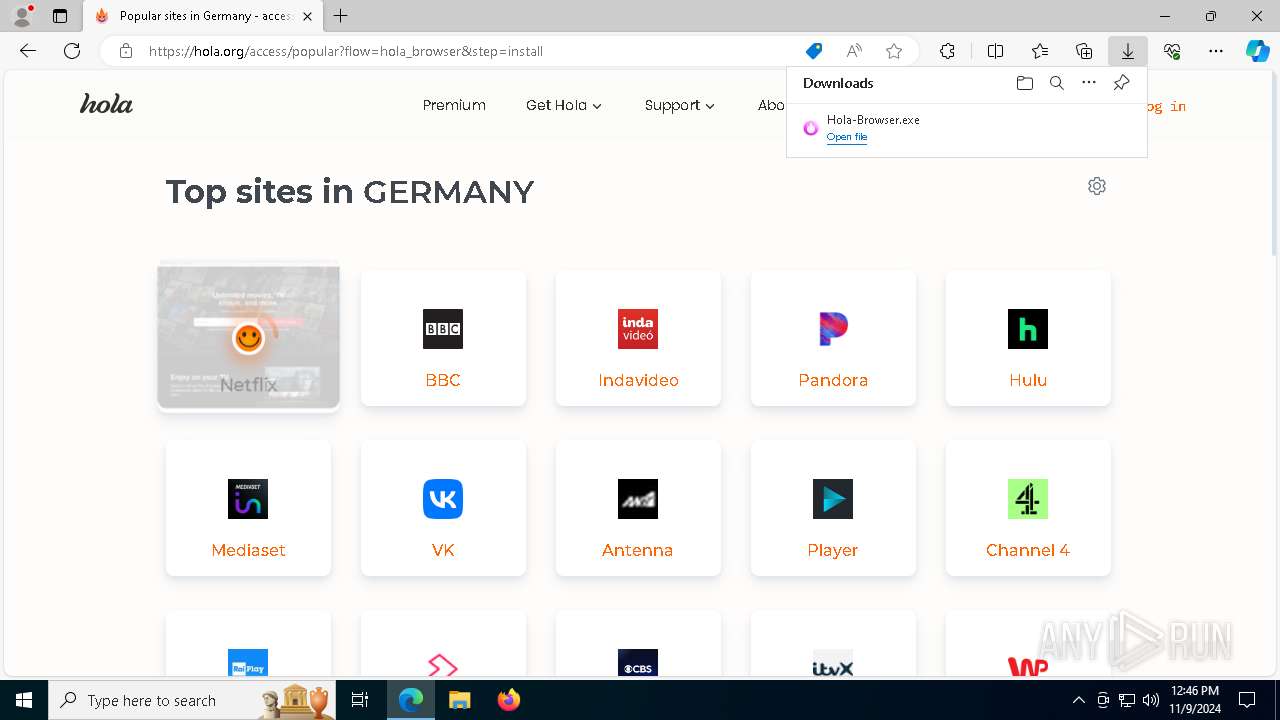Open browser Extensions icon

click(x=947, y=51)
